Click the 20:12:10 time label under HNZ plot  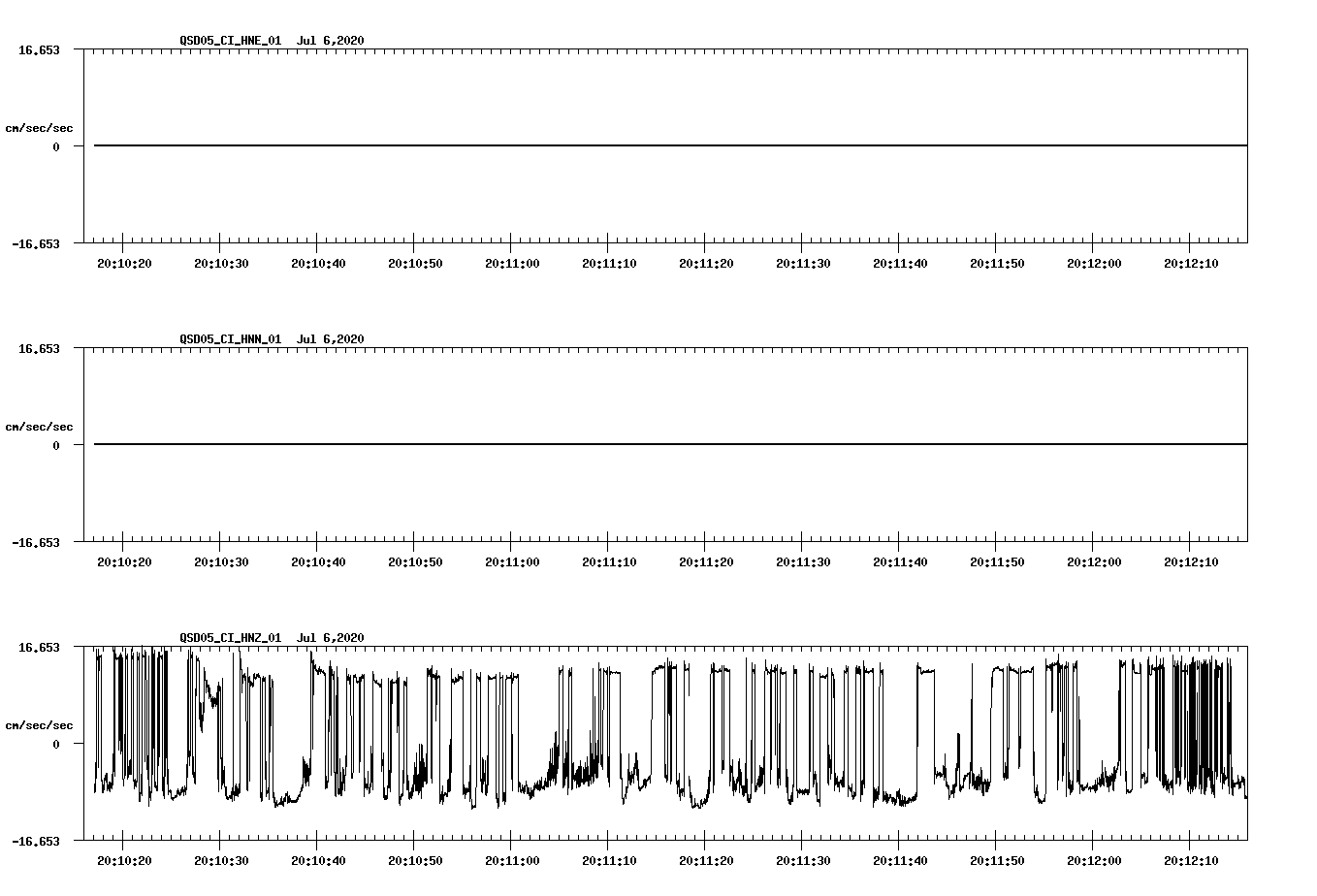[1191, 860]
